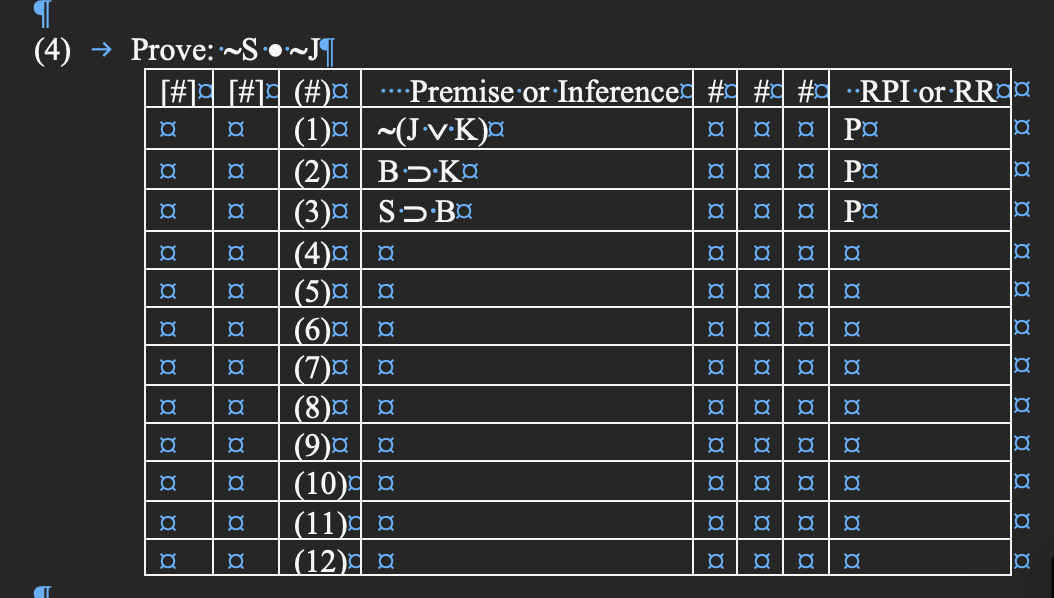Viewport: 1054px width, 598px height.
Task: Click the premise cell containing ~(J ∨ K)
Action: (x=527, y=129)
